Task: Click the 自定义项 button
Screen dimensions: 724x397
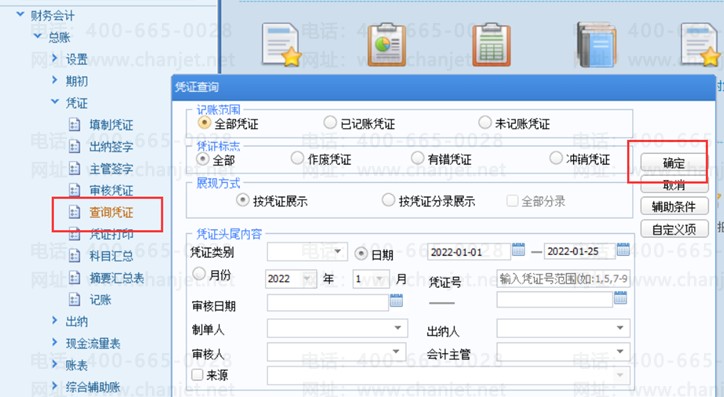Action: [x=674, y=229]
